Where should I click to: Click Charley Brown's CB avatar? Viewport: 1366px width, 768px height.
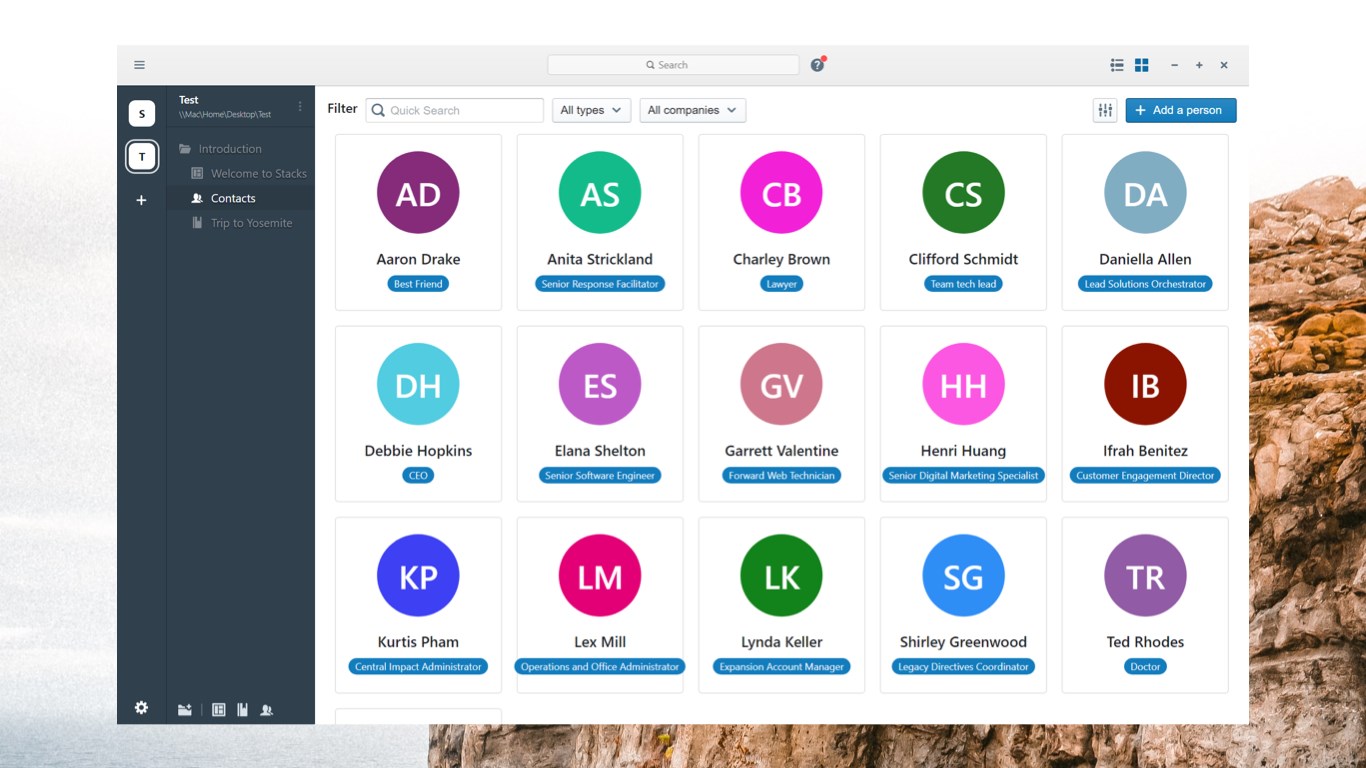pos(781,193)
